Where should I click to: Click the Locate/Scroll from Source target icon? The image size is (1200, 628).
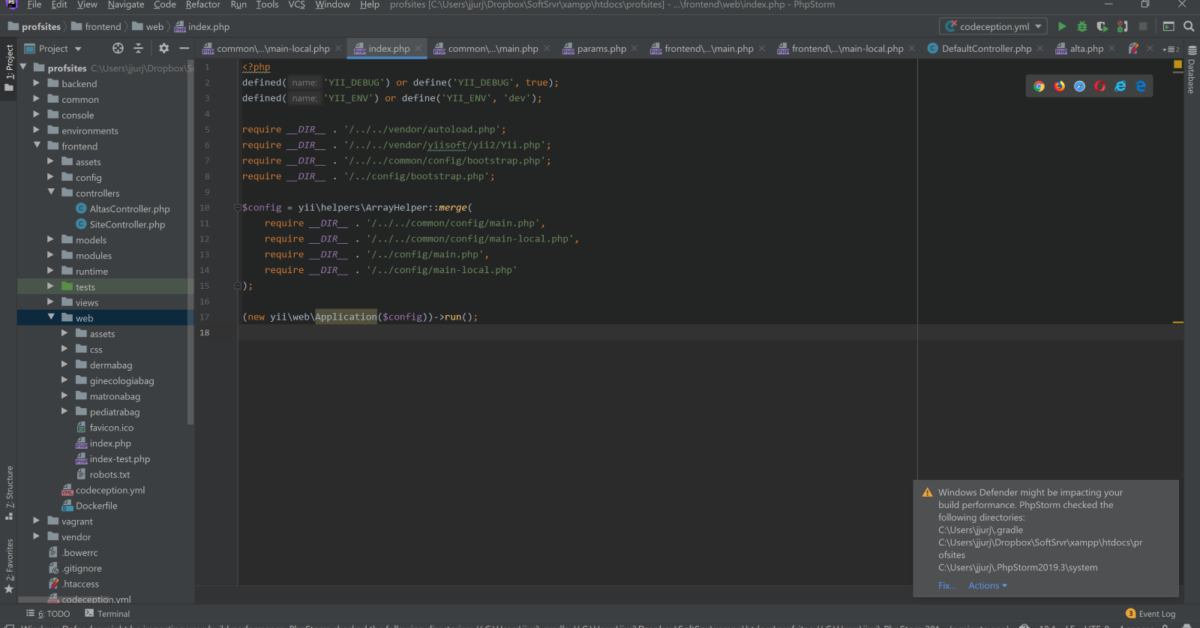118,48
